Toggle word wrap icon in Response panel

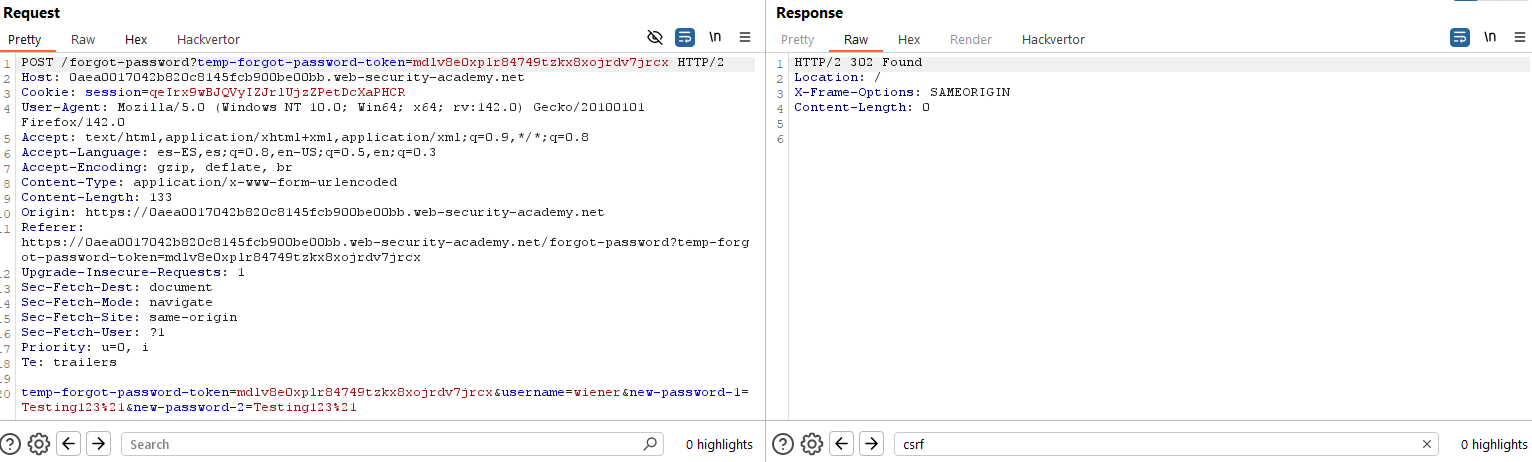point(1460,37)
